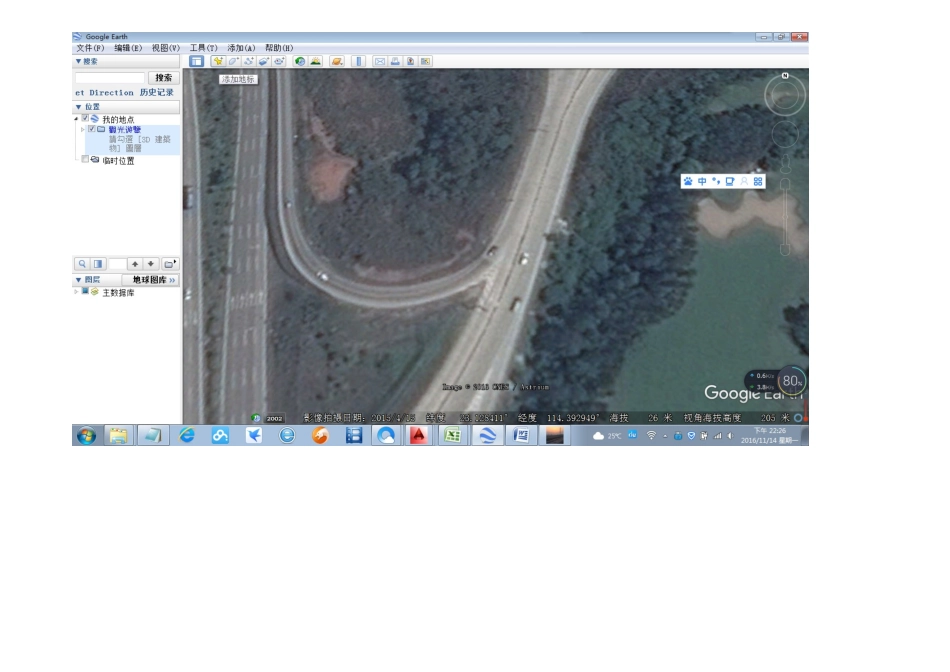Toggle the 我的地点 checkbox
This screenshot has height=672, width=950.
85,119
